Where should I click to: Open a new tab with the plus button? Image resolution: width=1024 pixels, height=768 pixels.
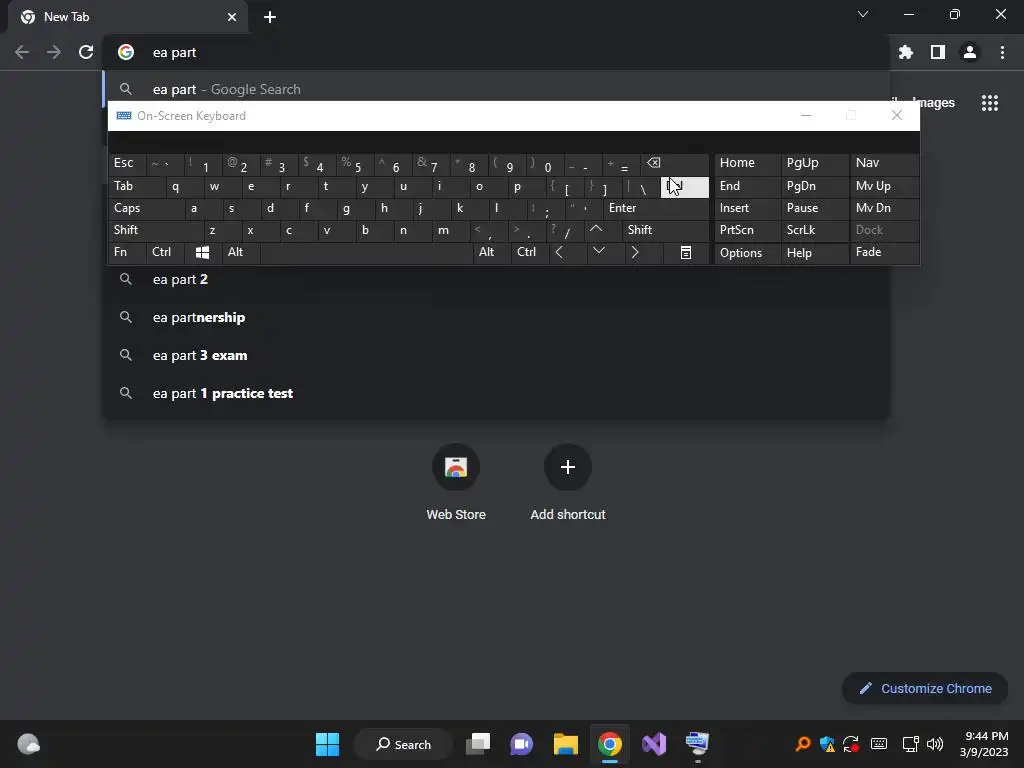click(270, 17)
